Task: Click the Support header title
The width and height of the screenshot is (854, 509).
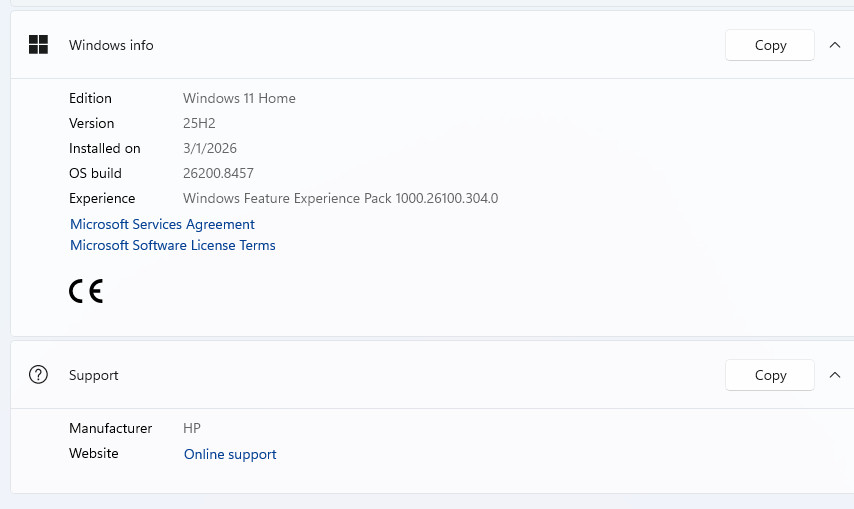Action: click(x=94, y=375)
